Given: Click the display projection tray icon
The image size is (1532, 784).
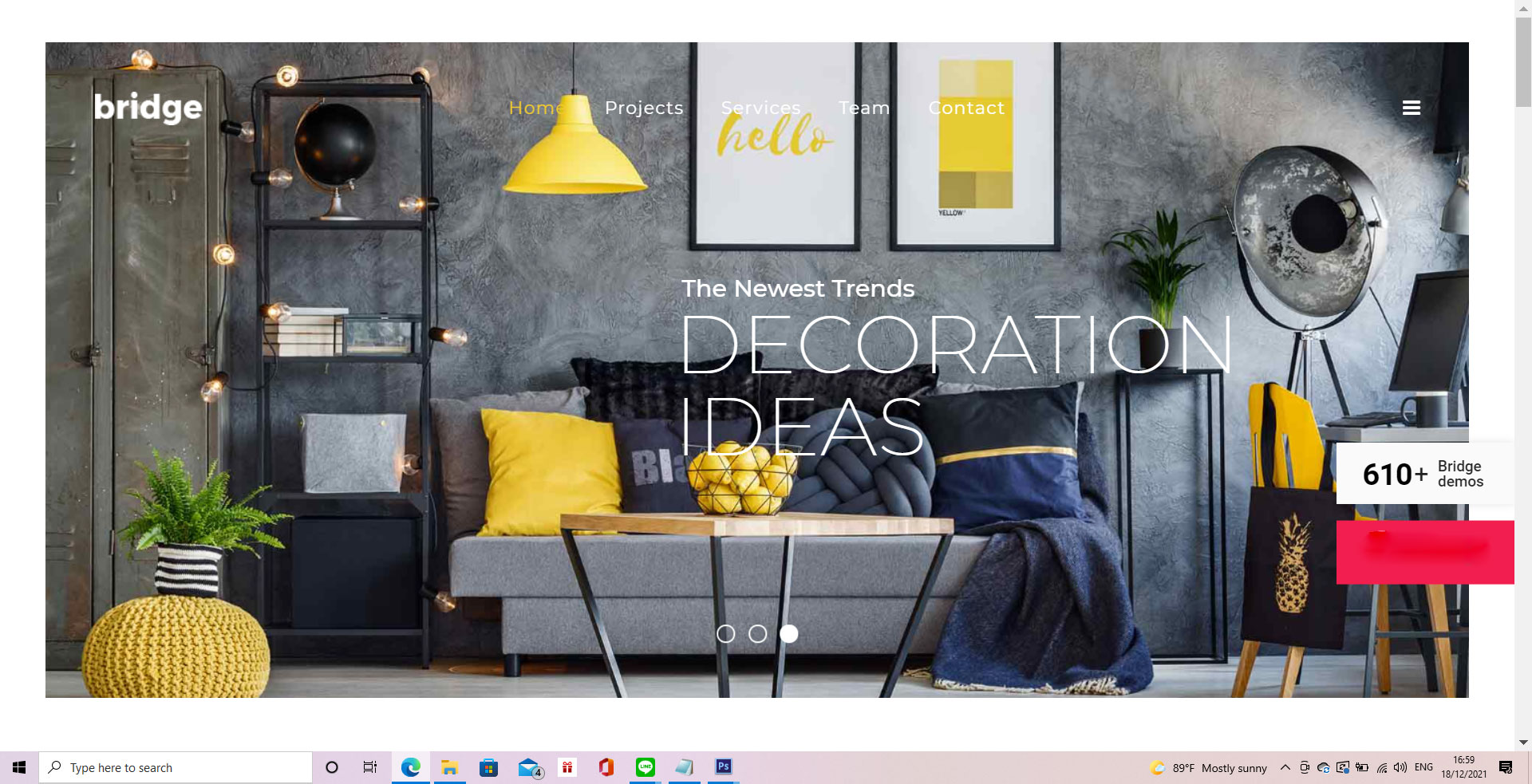Looking at the screenshot, I should [1343, 767].
